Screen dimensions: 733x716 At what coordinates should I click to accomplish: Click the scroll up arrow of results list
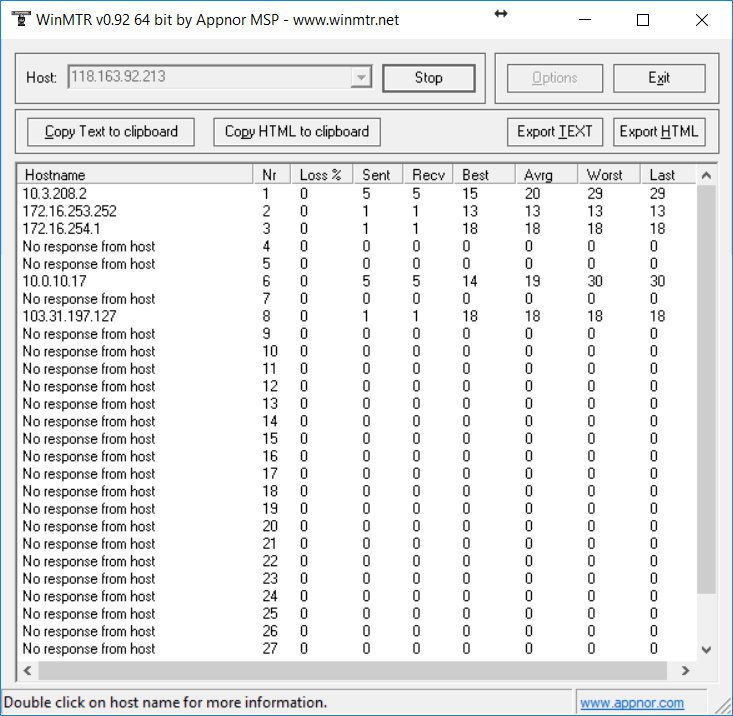point(706,175)
